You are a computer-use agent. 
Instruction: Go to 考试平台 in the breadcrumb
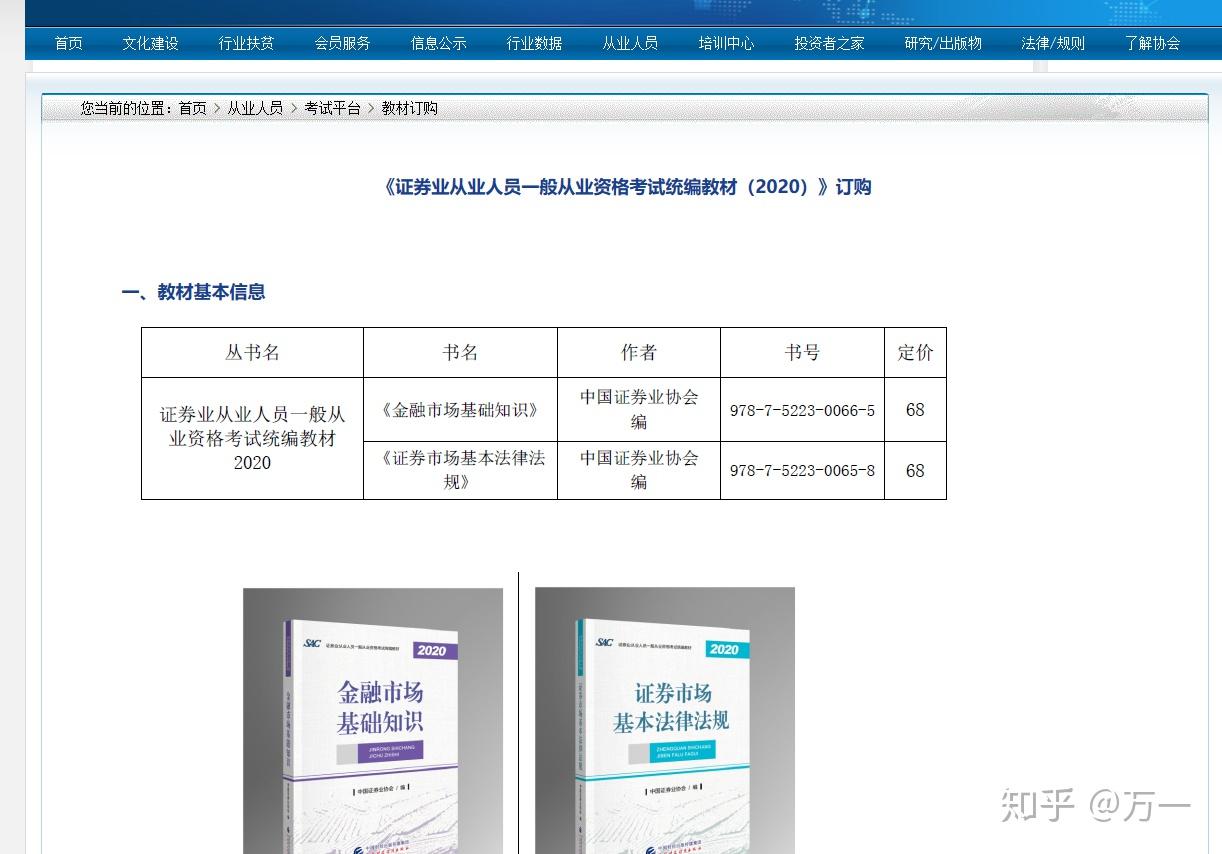click(x=332, y=108)
